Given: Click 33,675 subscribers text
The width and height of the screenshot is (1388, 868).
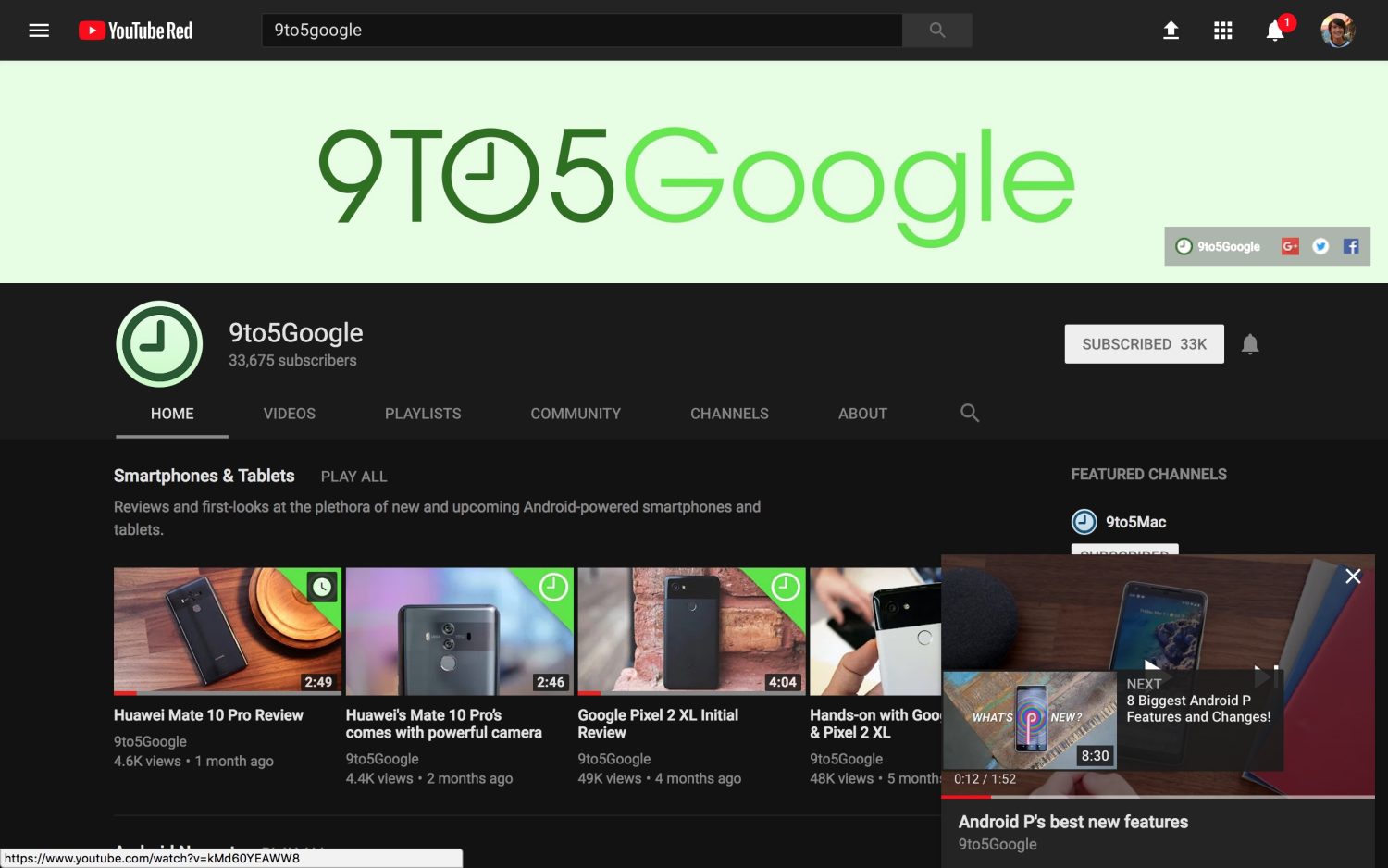Looking at the screenshot, I should click(x=292, y=361).
